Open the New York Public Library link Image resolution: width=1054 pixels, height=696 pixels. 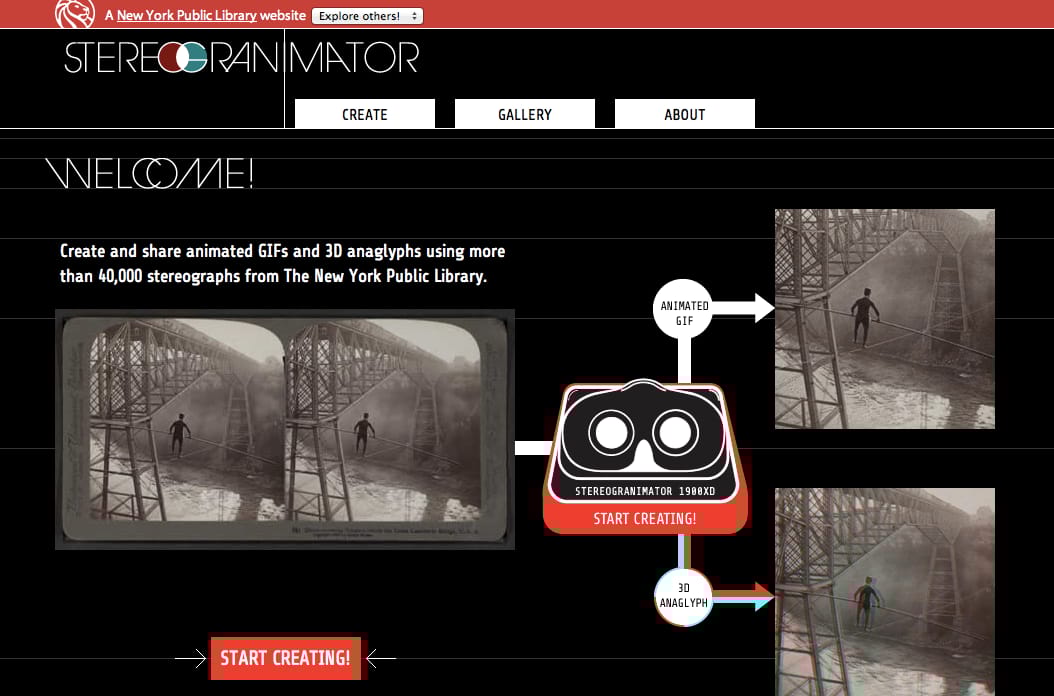pos(186,15)
